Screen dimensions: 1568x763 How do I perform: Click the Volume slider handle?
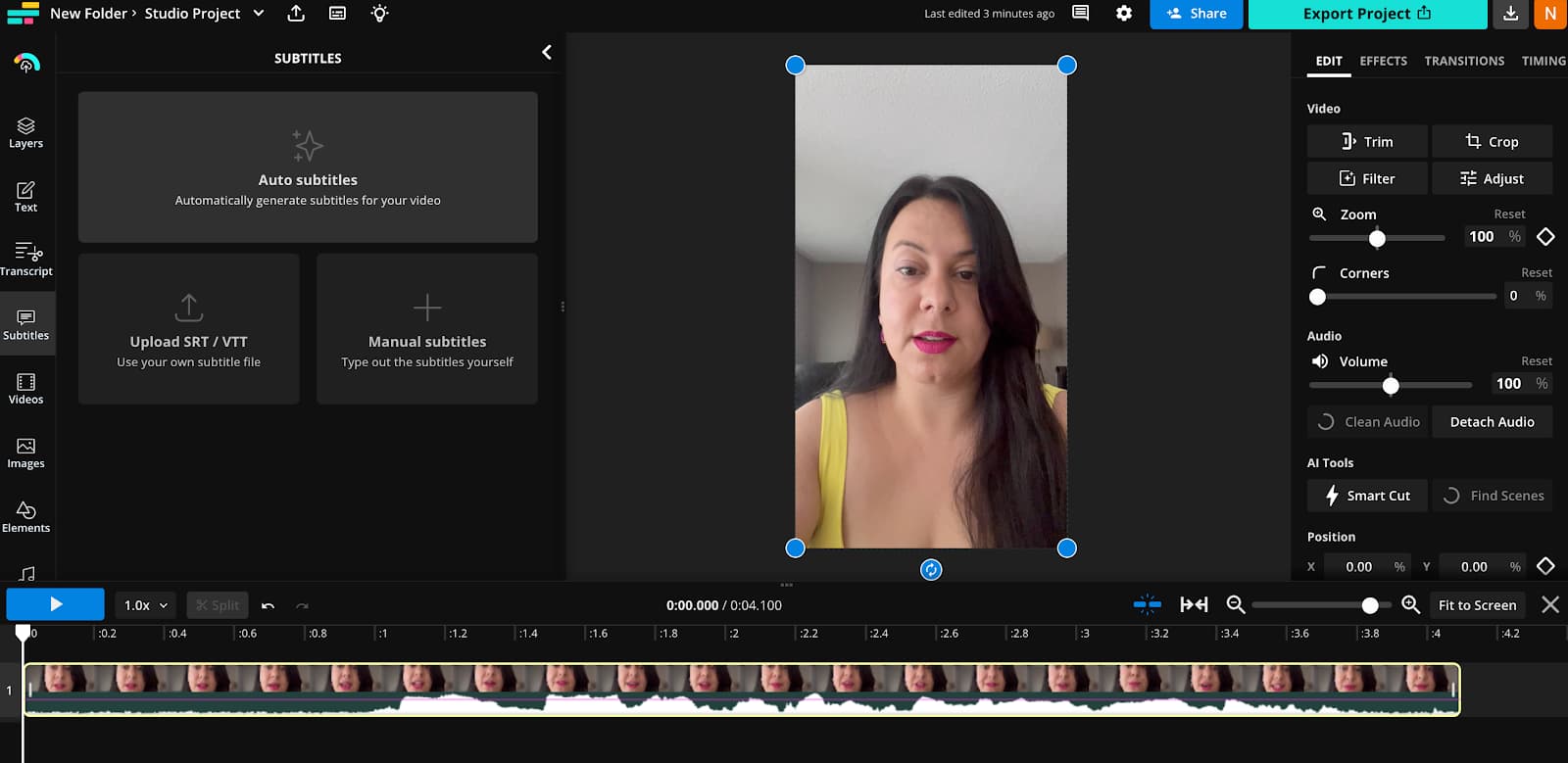pyautogui.click(x=1391, y=386)
